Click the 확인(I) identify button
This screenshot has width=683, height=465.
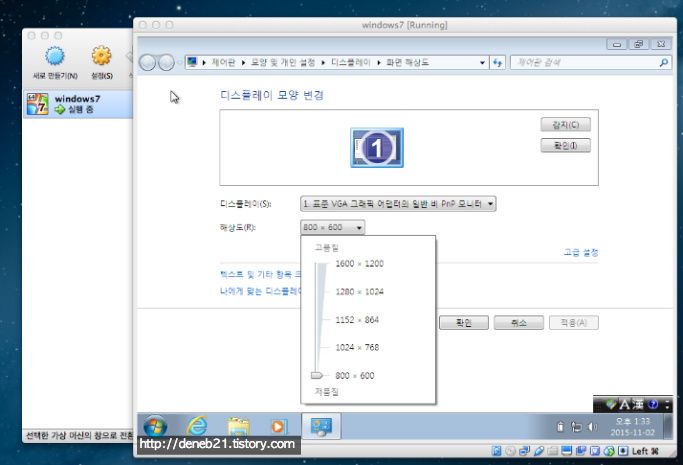click(x=565, y=145)
